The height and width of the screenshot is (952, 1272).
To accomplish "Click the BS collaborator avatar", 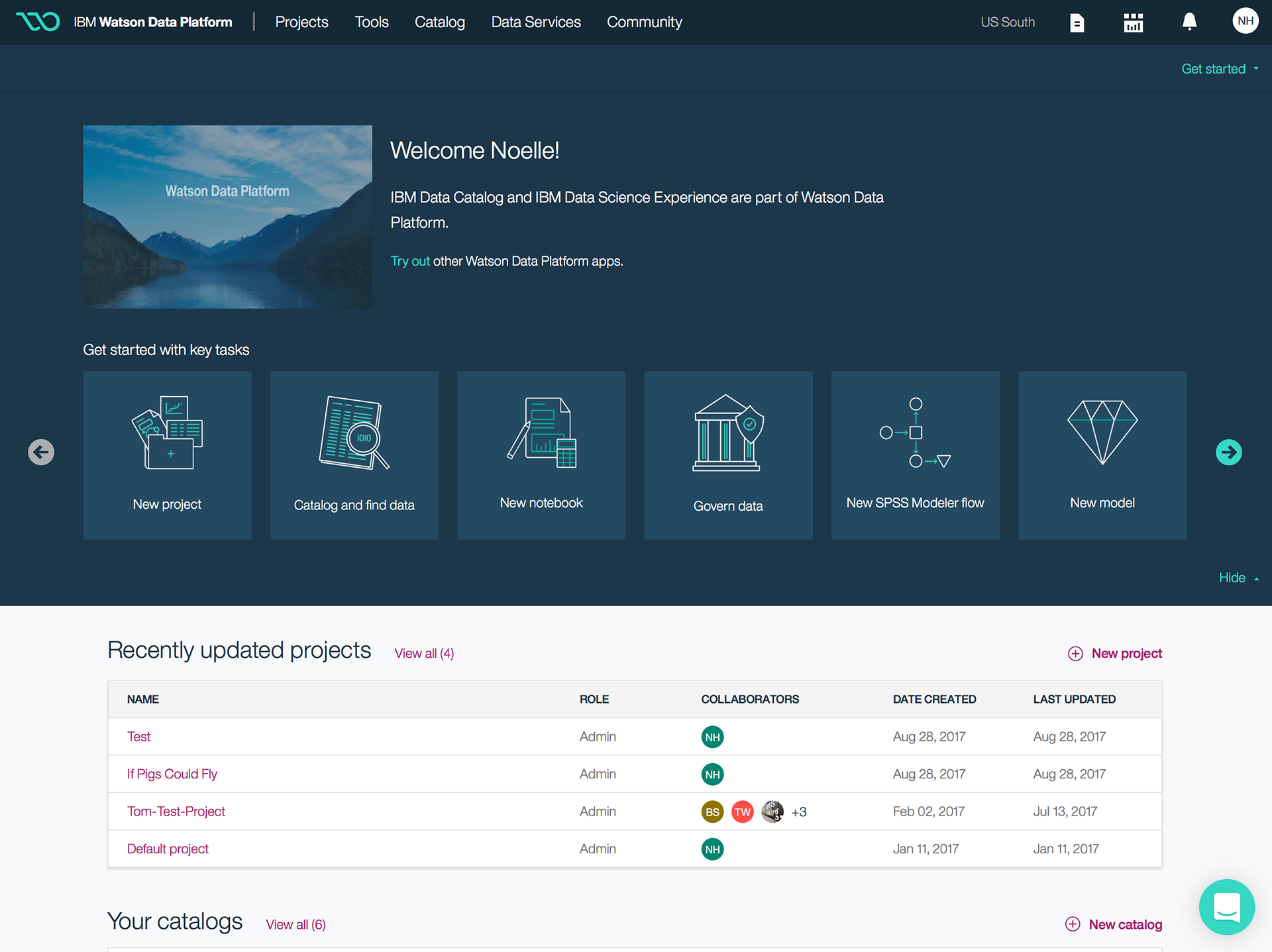I will 713,812.
